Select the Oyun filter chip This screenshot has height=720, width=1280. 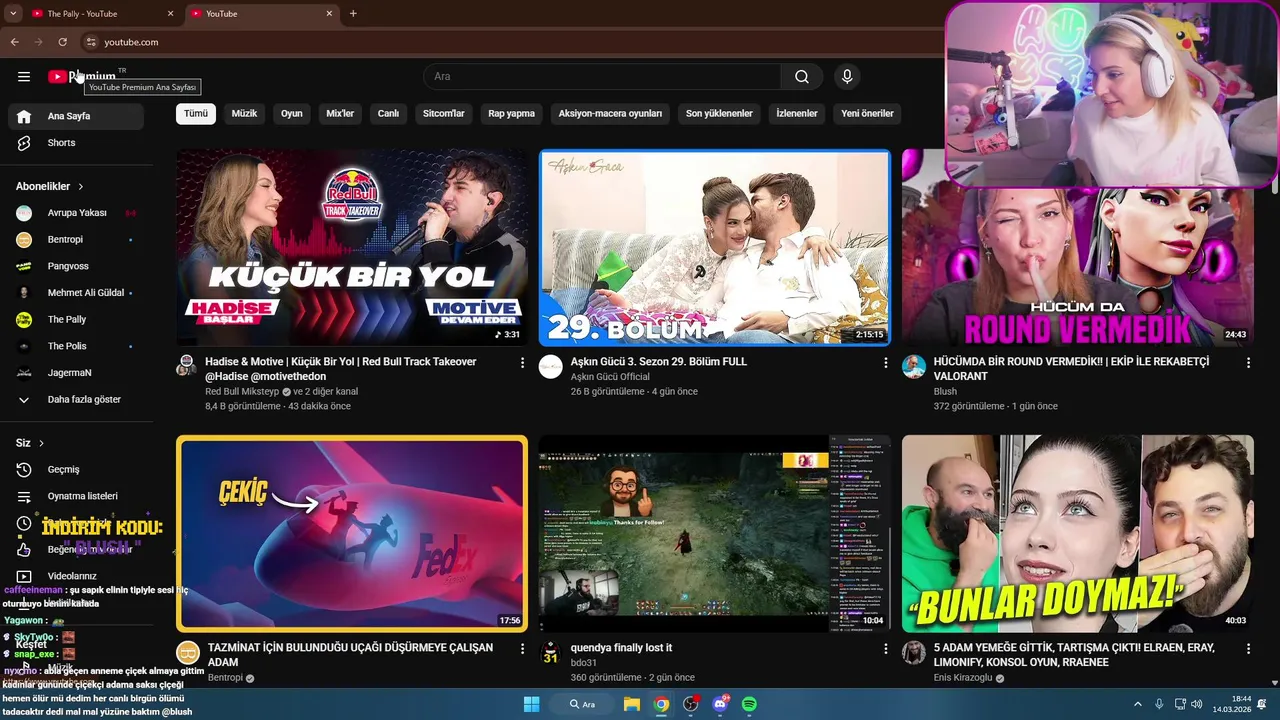click(292, 114)
